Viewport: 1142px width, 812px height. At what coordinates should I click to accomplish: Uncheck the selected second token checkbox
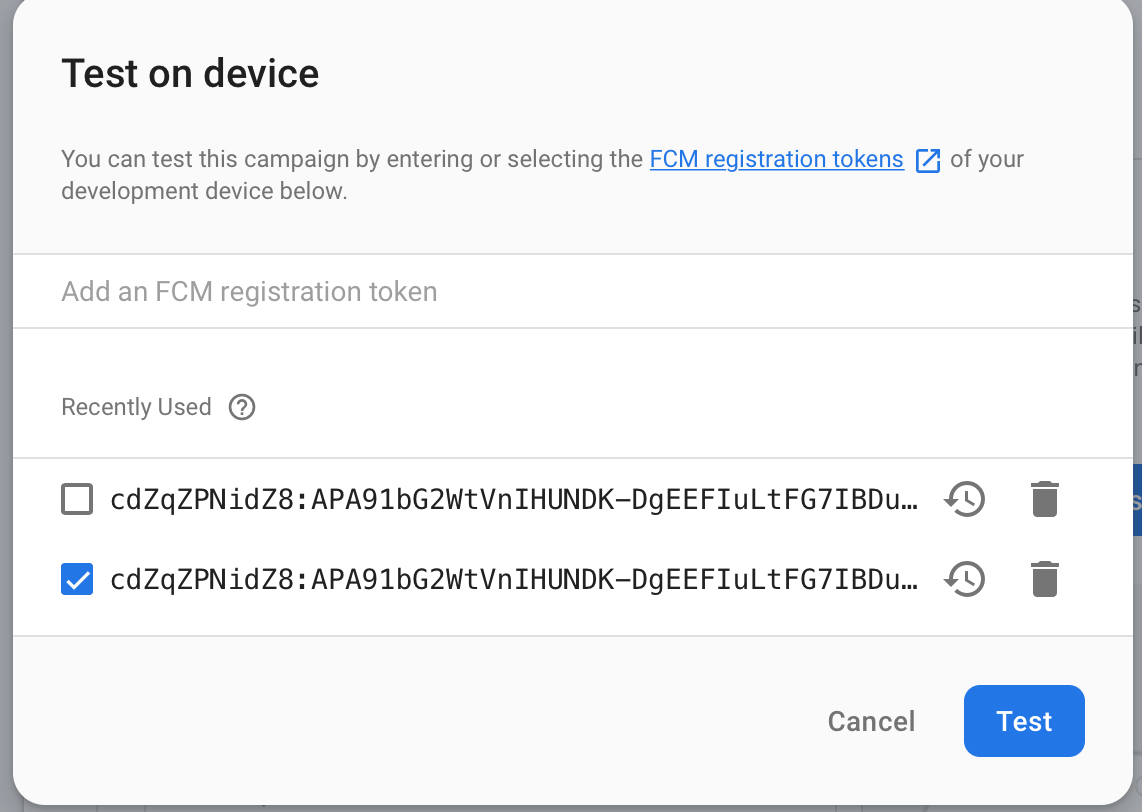(x=77, y=579)
